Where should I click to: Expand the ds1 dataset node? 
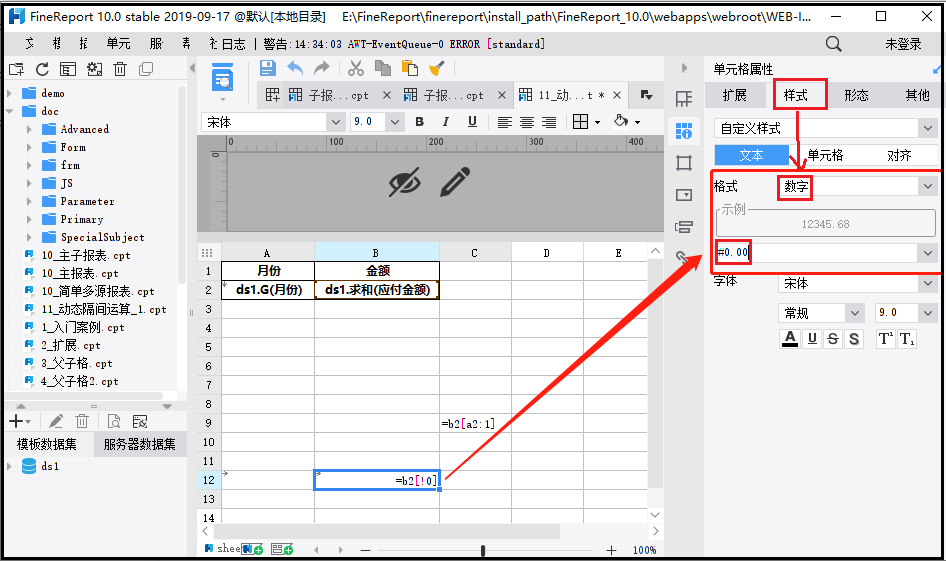[x=9, y=466]
